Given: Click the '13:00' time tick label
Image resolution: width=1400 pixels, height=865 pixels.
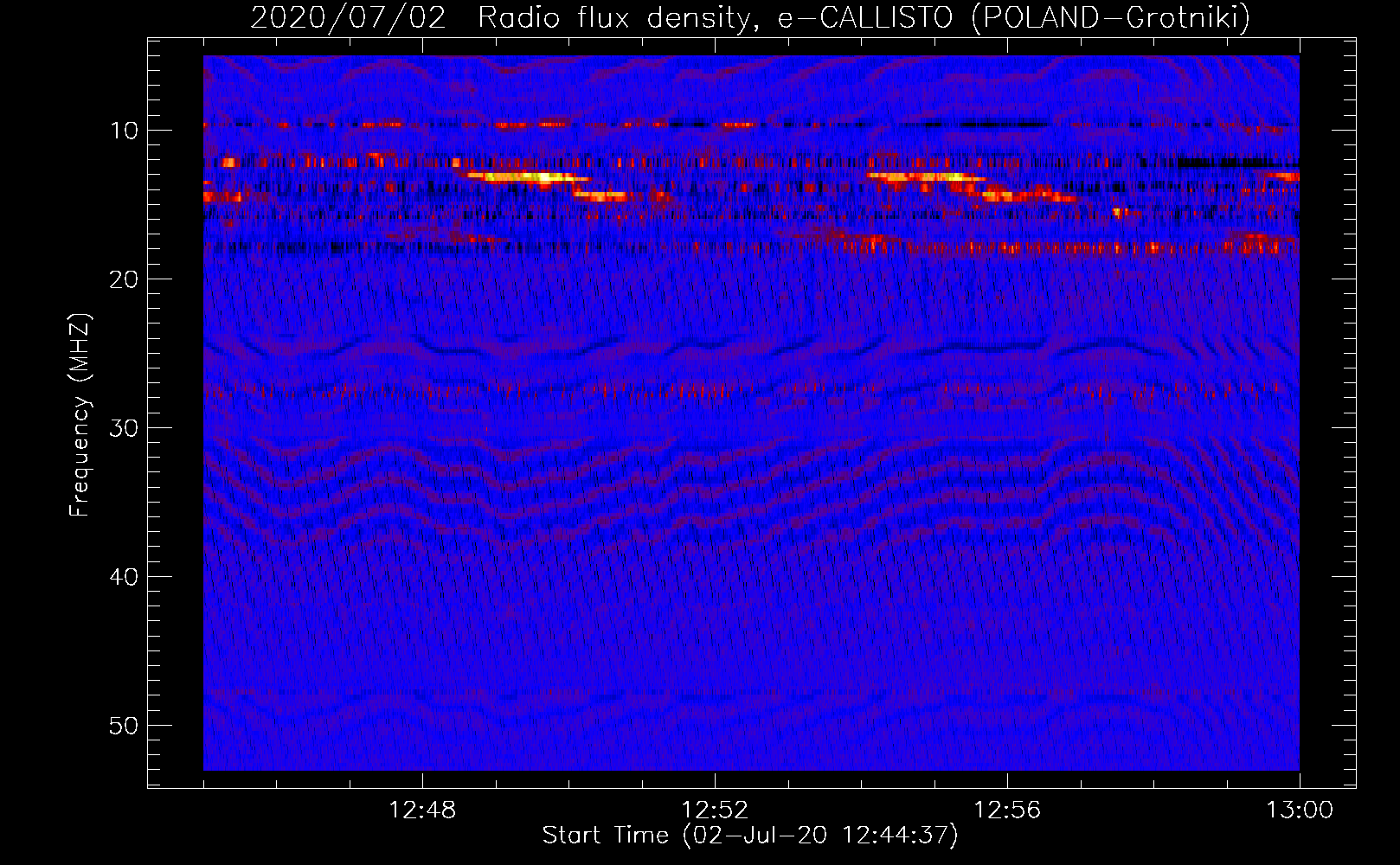Looking at the screenshot, I should (1300, 811).
